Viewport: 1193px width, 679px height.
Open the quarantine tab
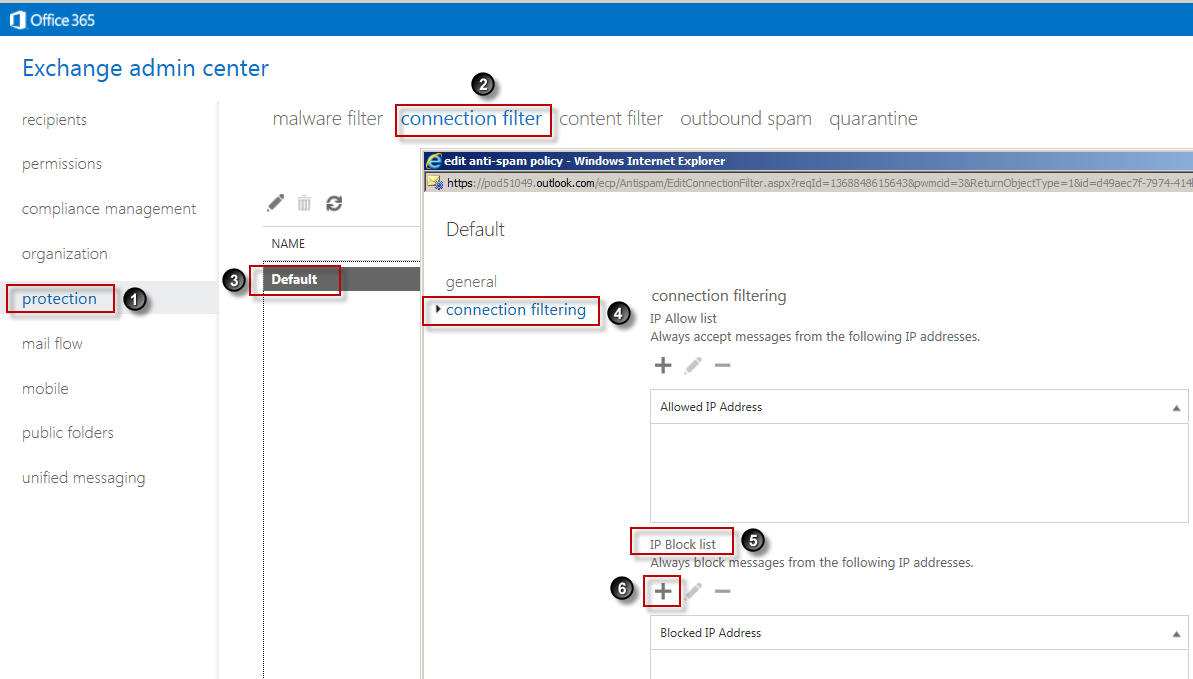[873, 119]
